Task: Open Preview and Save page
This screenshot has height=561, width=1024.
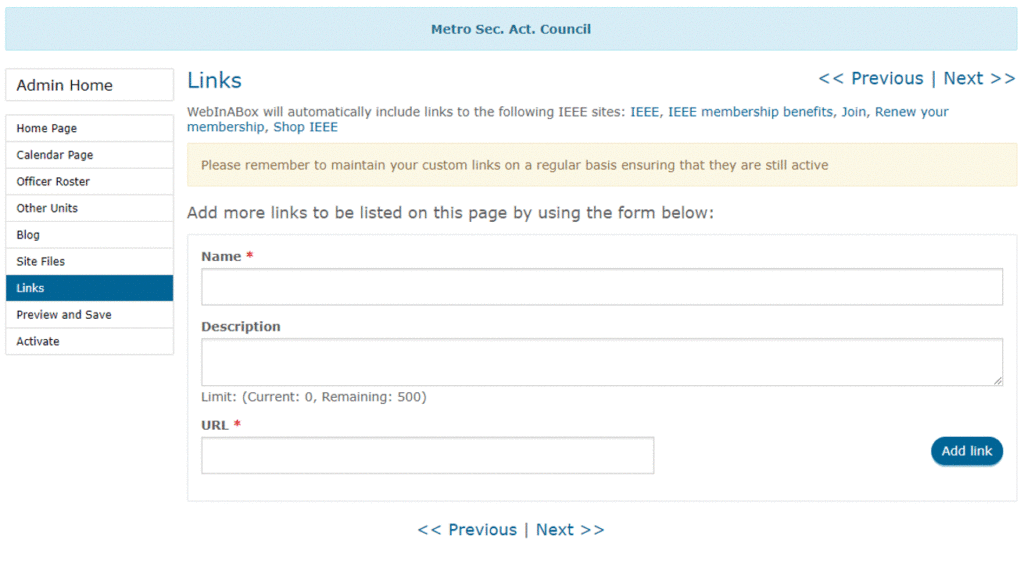Action: tap(89, 315)
